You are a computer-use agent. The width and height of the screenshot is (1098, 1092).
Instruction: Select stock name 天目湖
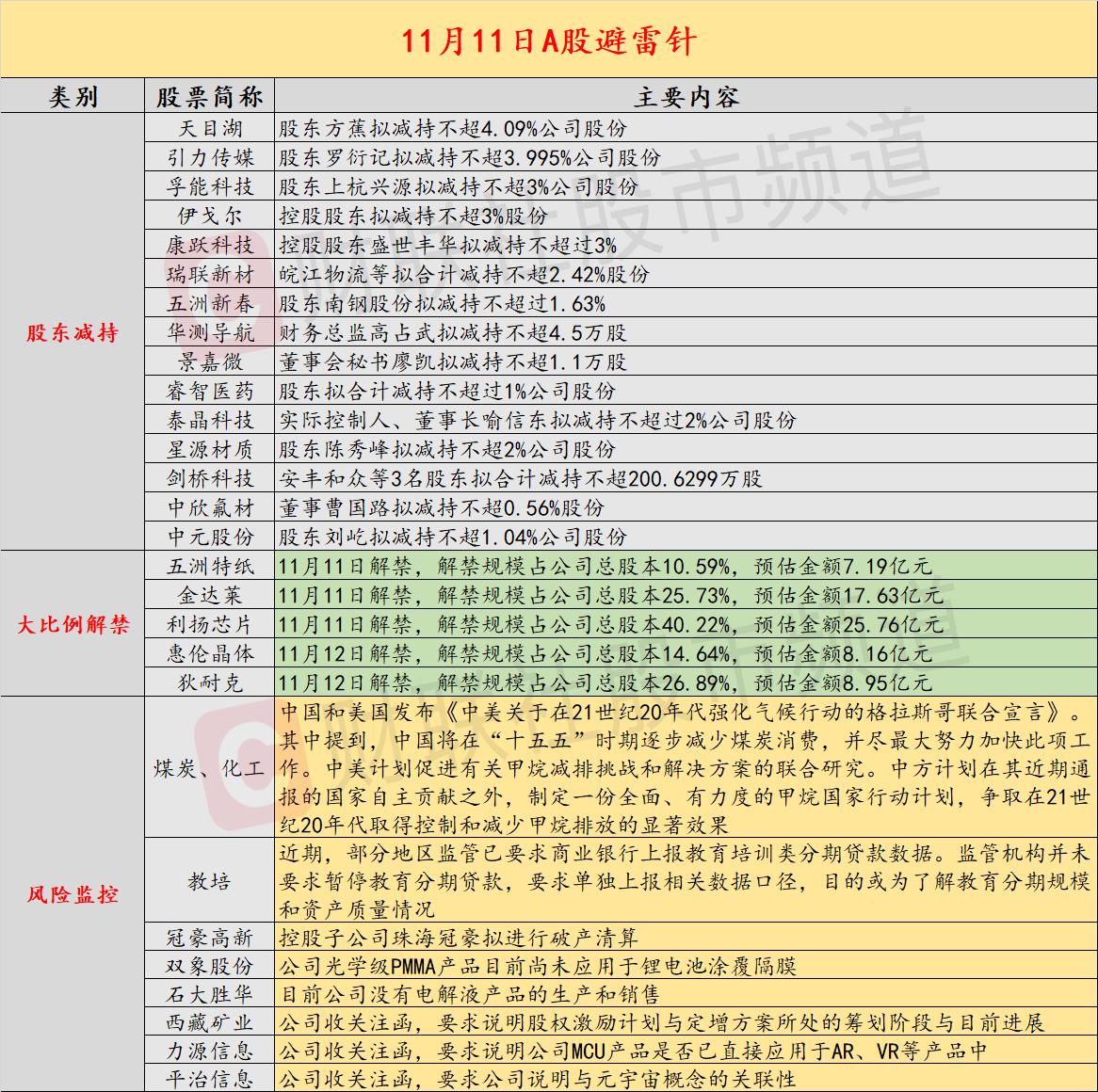(x=209, y=128)
